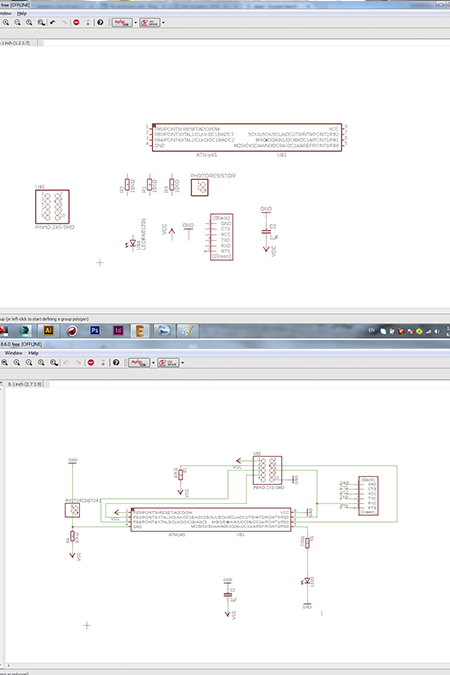Open Adobe Photoshop from taskbar
Screen dimensions: 450x675
coord(95,330)
